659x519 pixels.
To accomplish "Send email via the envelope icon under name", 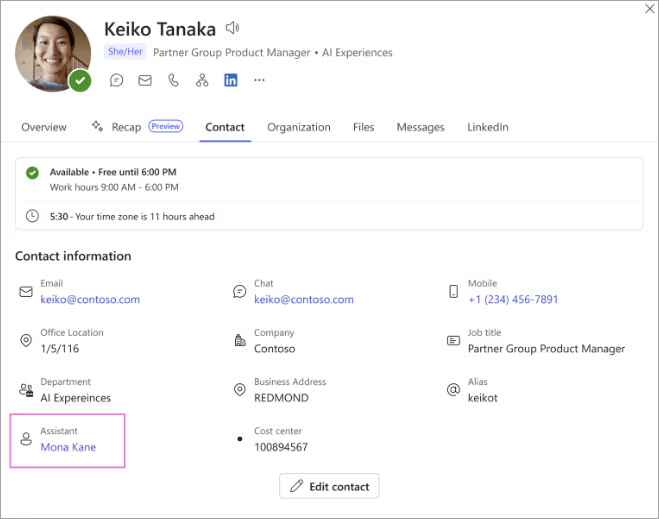I will 145,80.
